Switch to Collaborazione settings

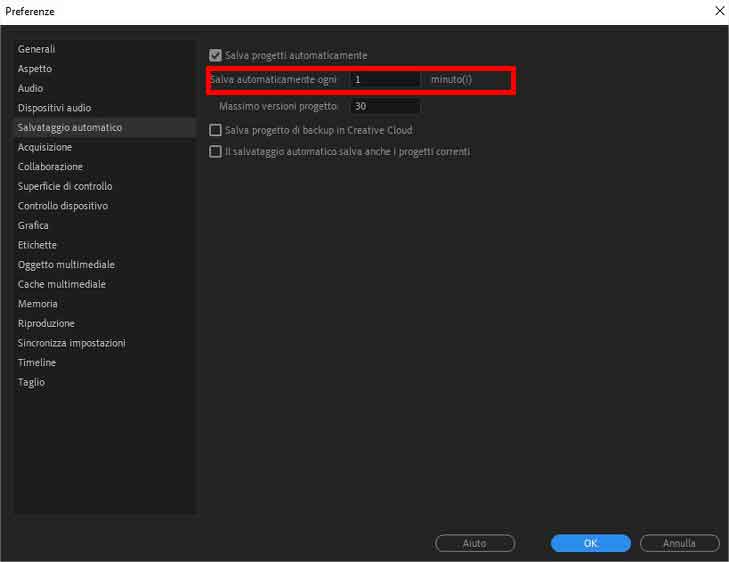(x=50, y=167)
